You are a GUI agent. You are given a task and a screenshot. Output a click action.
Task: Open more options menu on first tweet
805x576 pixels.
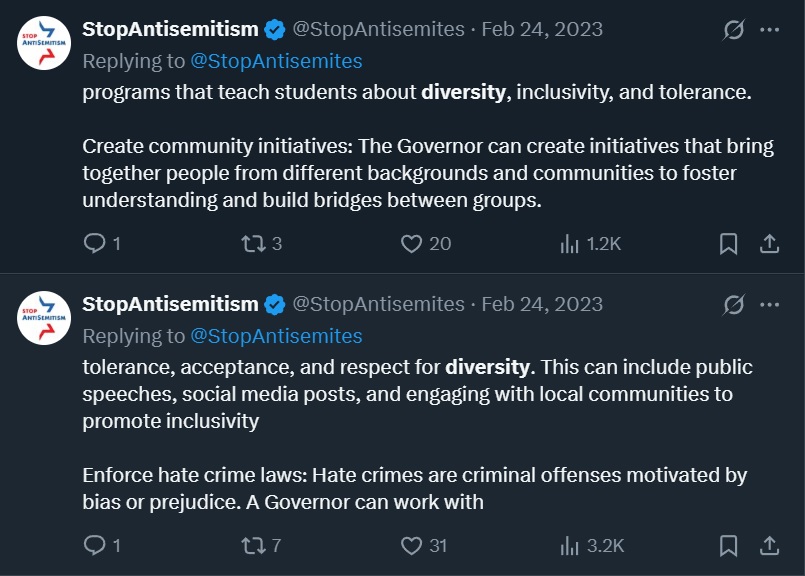pyautogui.click(x=770, y=30)
